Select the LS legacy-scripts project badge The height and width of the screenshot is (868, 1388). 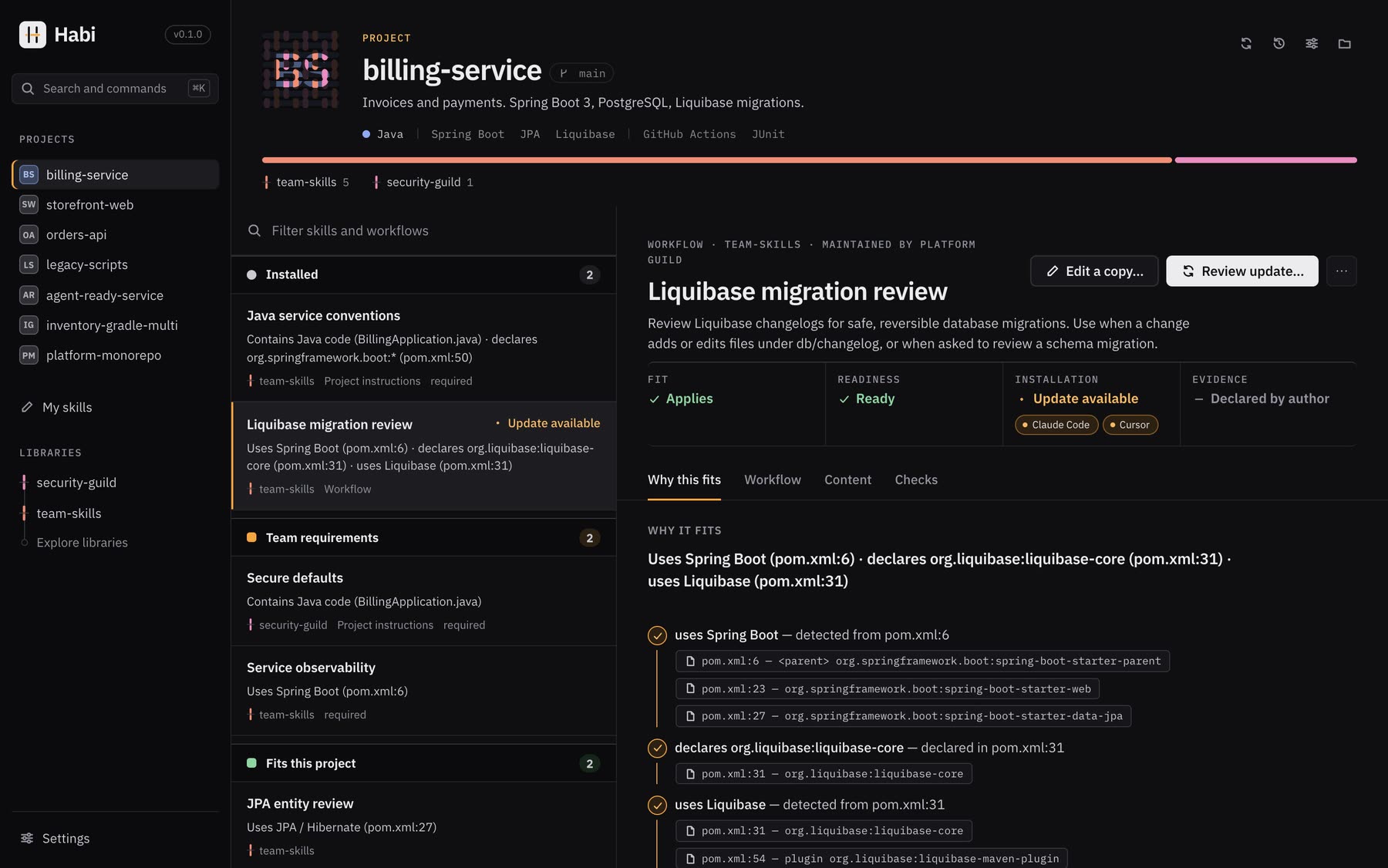29,264
